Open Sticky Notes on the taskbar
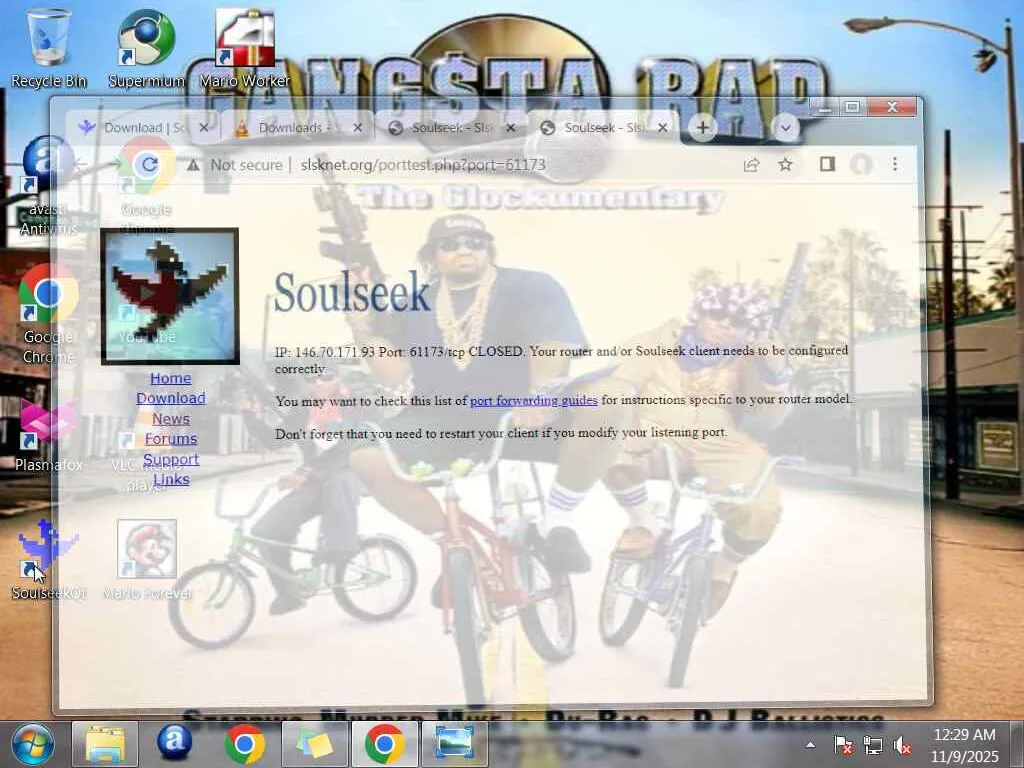Viewport: 1024px width, 768px height. 314,744
